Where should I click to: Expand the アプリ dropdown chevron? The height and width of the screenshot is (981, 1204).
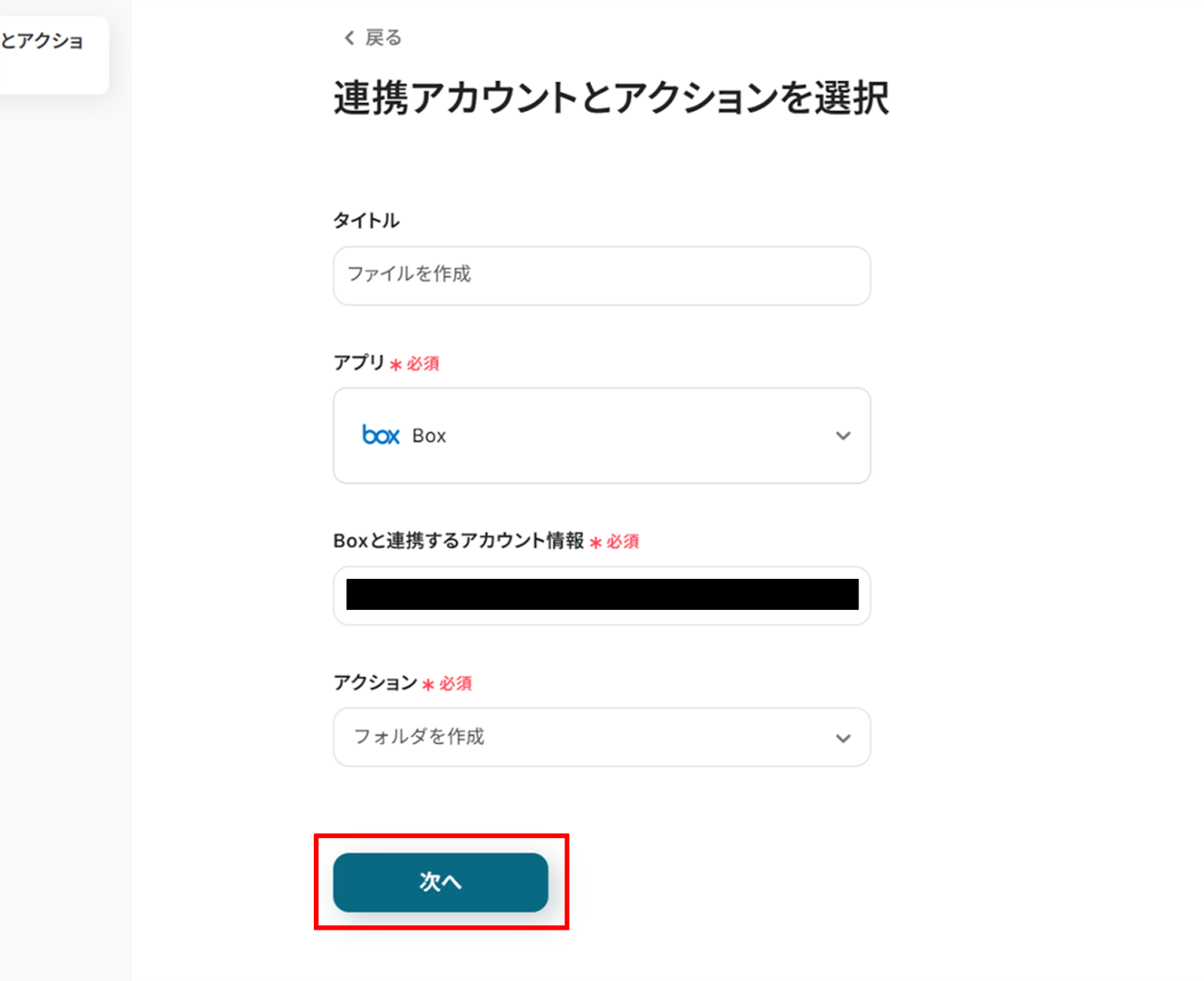click(x=843, y=436)
